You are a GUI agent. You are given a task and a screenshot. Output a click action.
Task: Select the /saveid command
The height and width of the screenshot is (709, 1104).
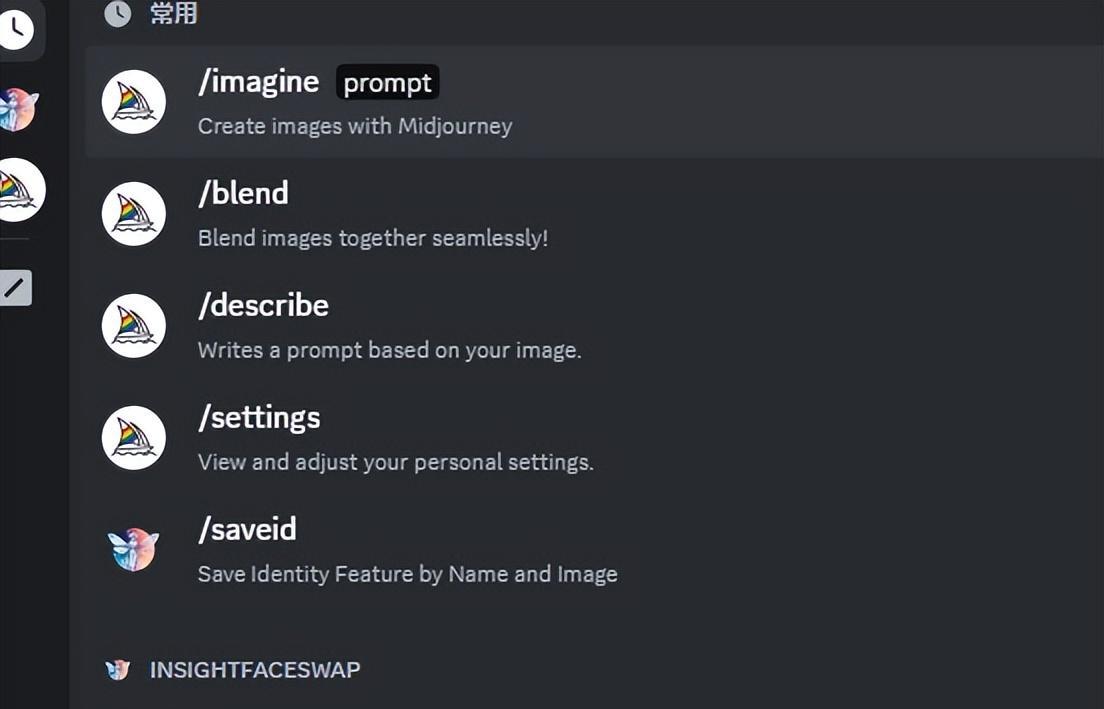[x=593, y=550]
